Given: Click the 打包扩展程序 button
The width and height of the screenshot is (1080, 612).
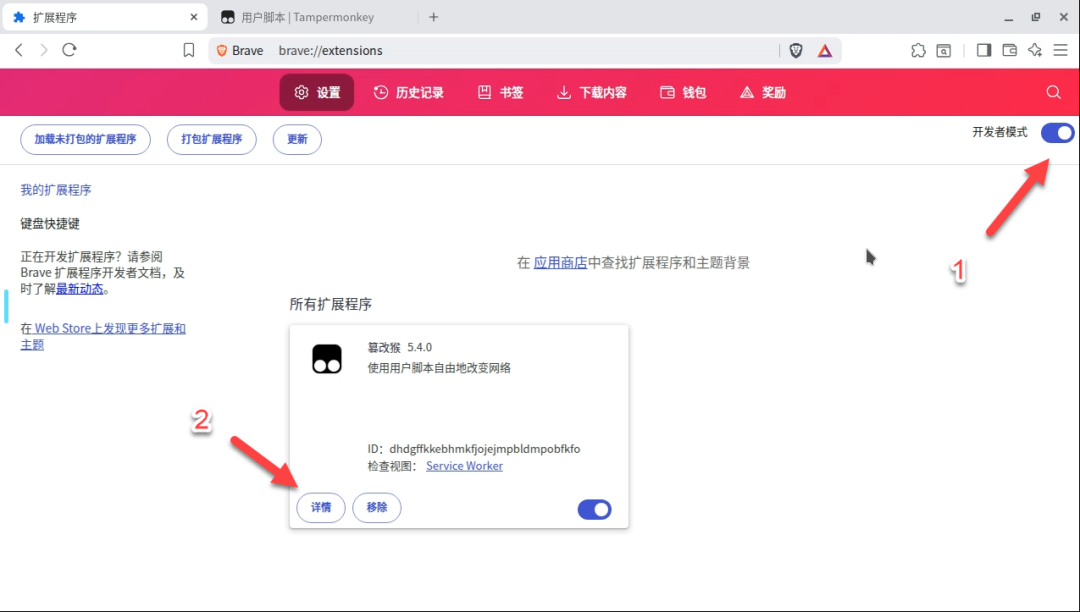Looking at the screenshot, I should 211,140.
